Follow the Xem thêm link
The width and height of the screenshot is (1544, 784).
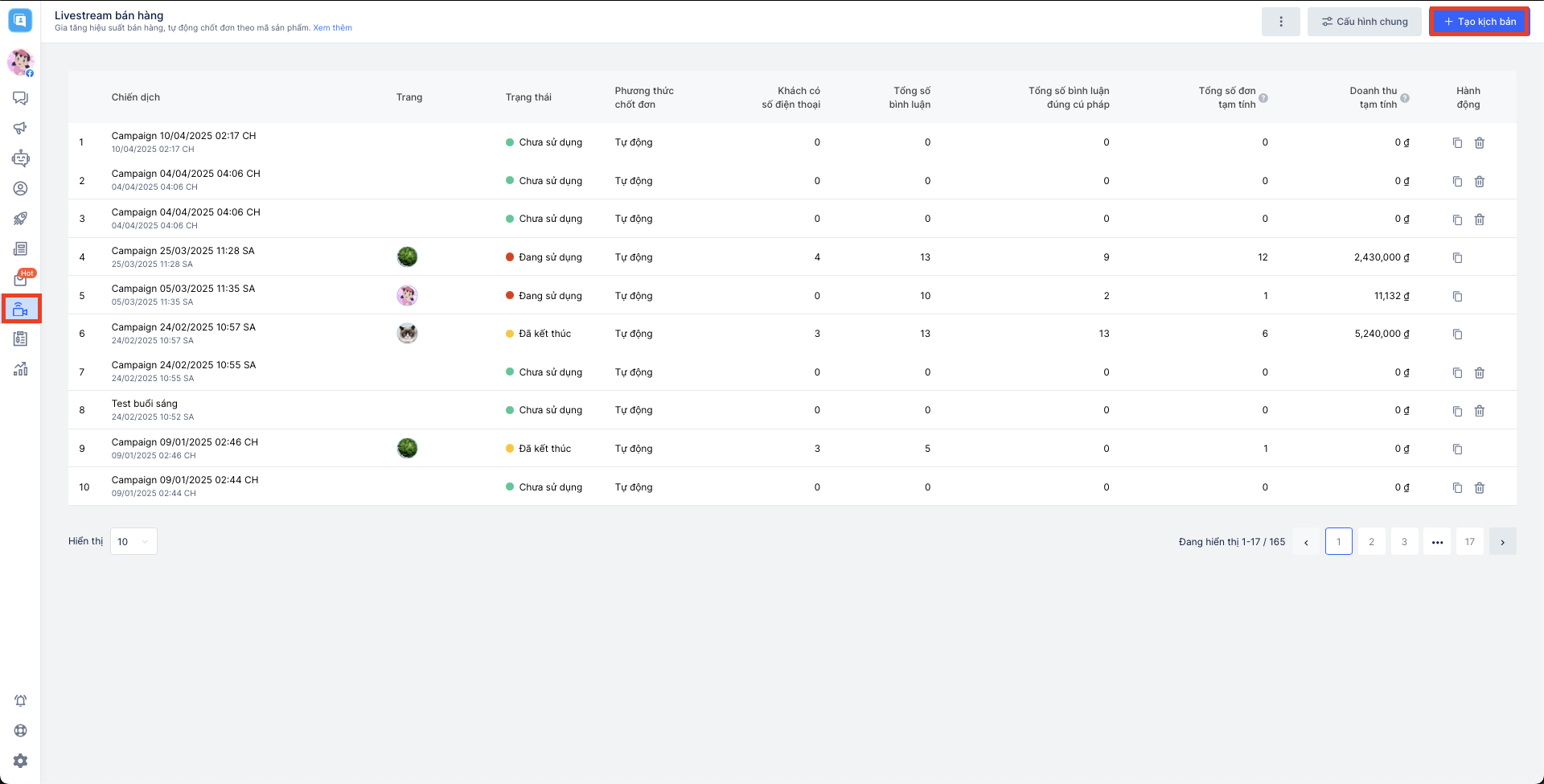332,28
